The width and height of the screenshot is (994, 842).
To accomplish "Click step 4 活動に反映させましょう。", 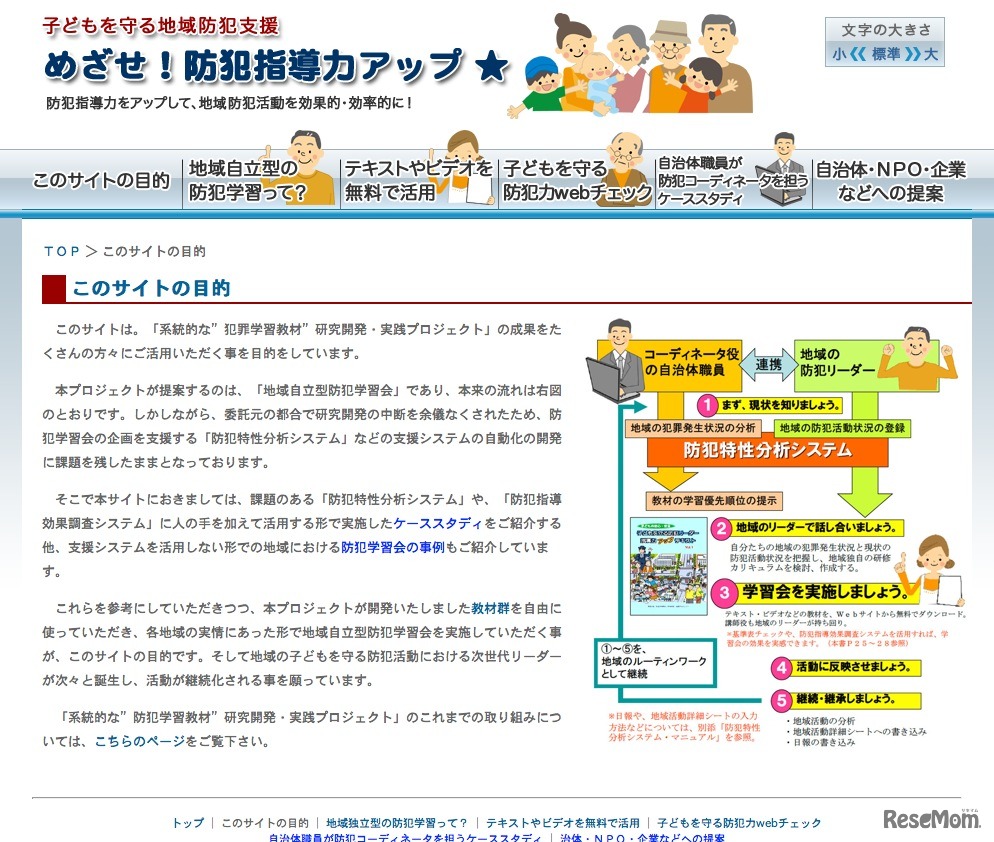I will [x=846, y=667].
